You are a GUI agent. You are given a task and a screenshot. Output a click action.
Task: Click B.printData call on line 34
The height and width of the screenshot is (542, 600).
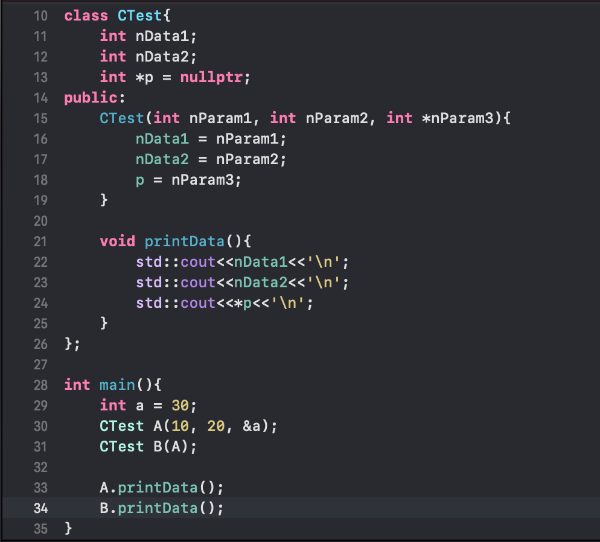161,508
